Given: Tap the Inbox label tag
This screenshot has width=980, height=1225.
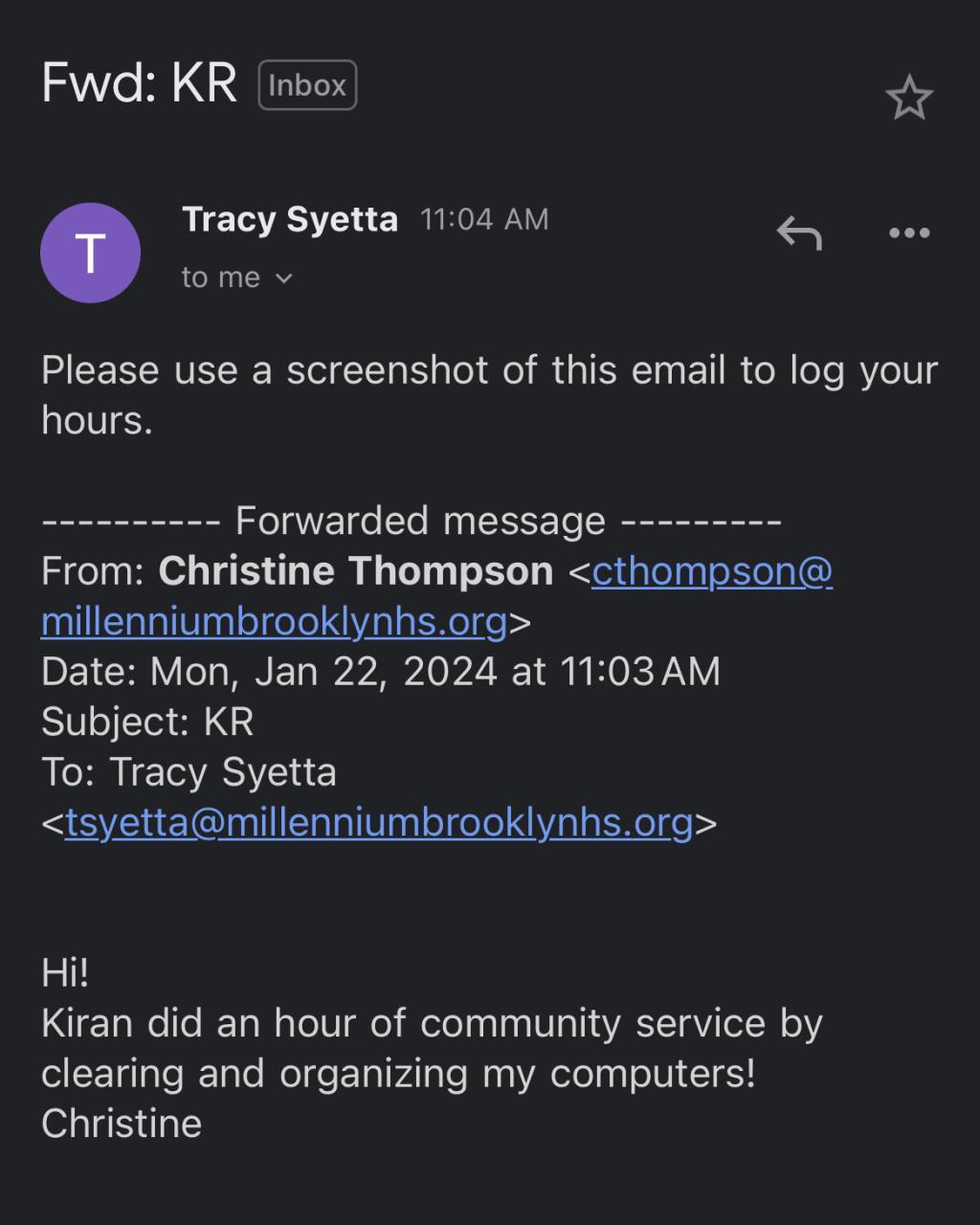Looking at the screenshot, I should (307, 85).
